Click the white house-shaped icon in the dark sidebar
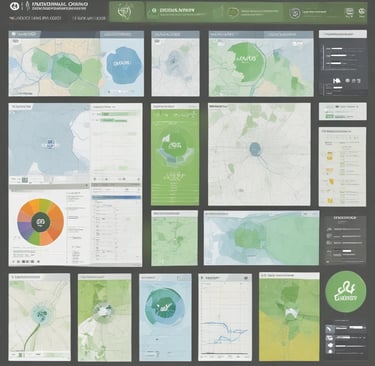Image resolution: width=375 pixels, height=366 pixels. click(x=336, y=81)
